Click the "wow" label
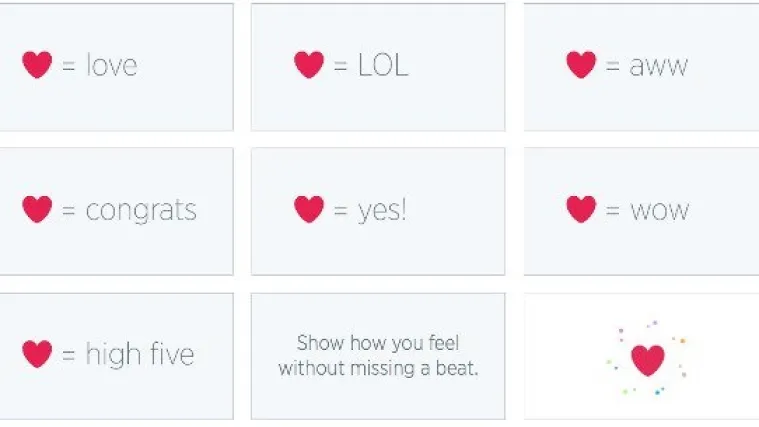The height and width of the screenshot is (427, 759). coord(660,211)
